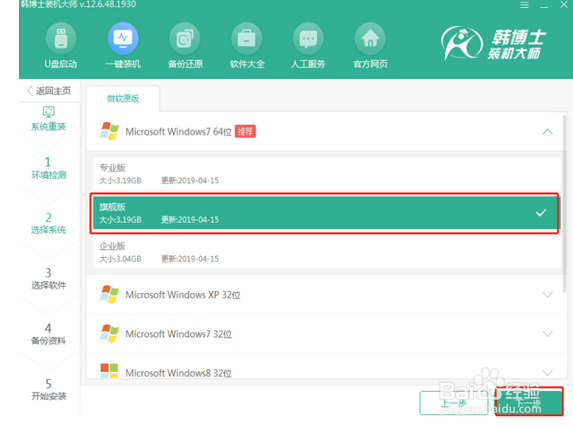The image size is (573, 429).
Task: Go back via 返回主页
Action: click(49, 91)
